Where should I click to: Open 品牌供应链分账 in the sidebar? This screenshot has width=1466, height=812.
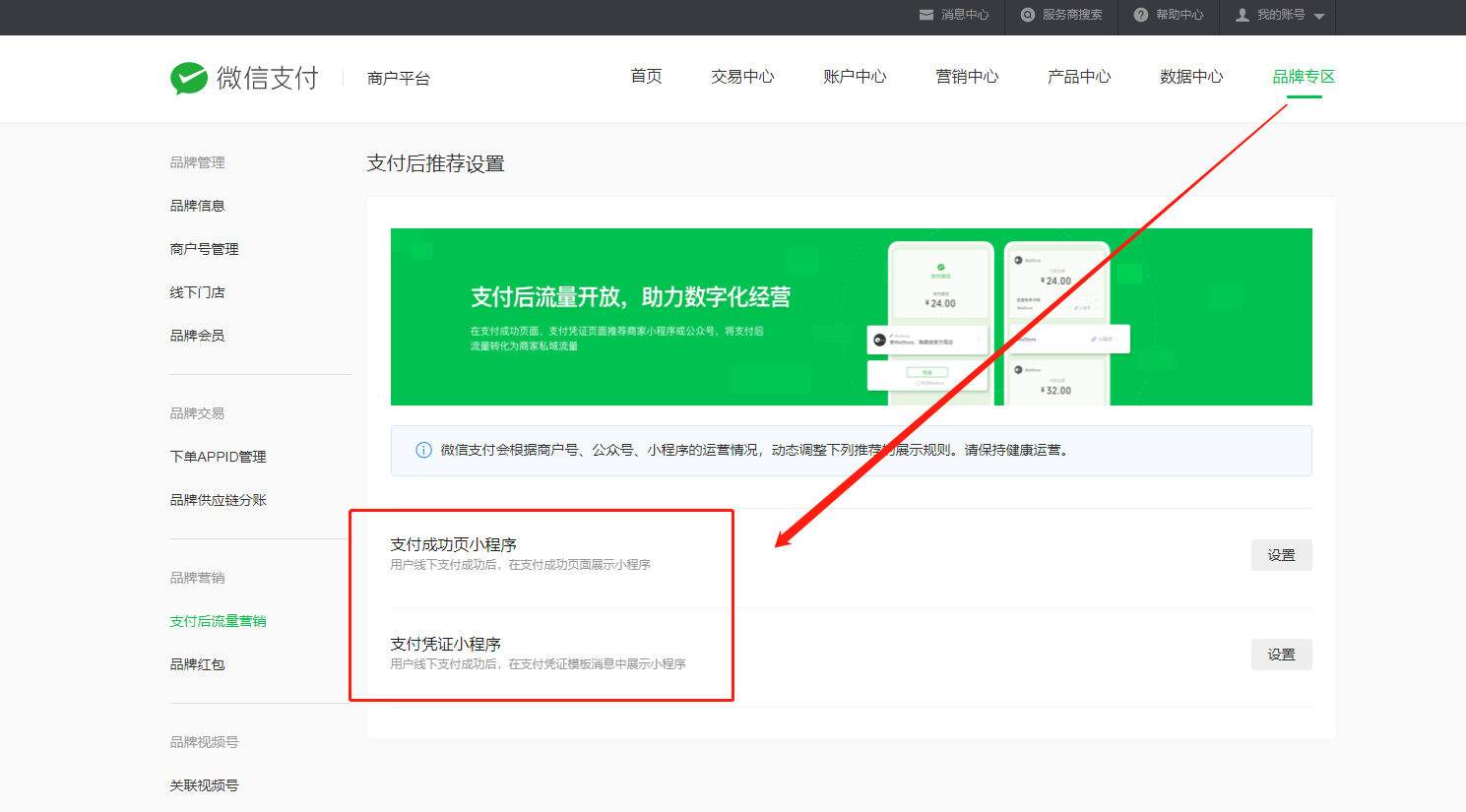pyautogui.click(x=218, y=500)
